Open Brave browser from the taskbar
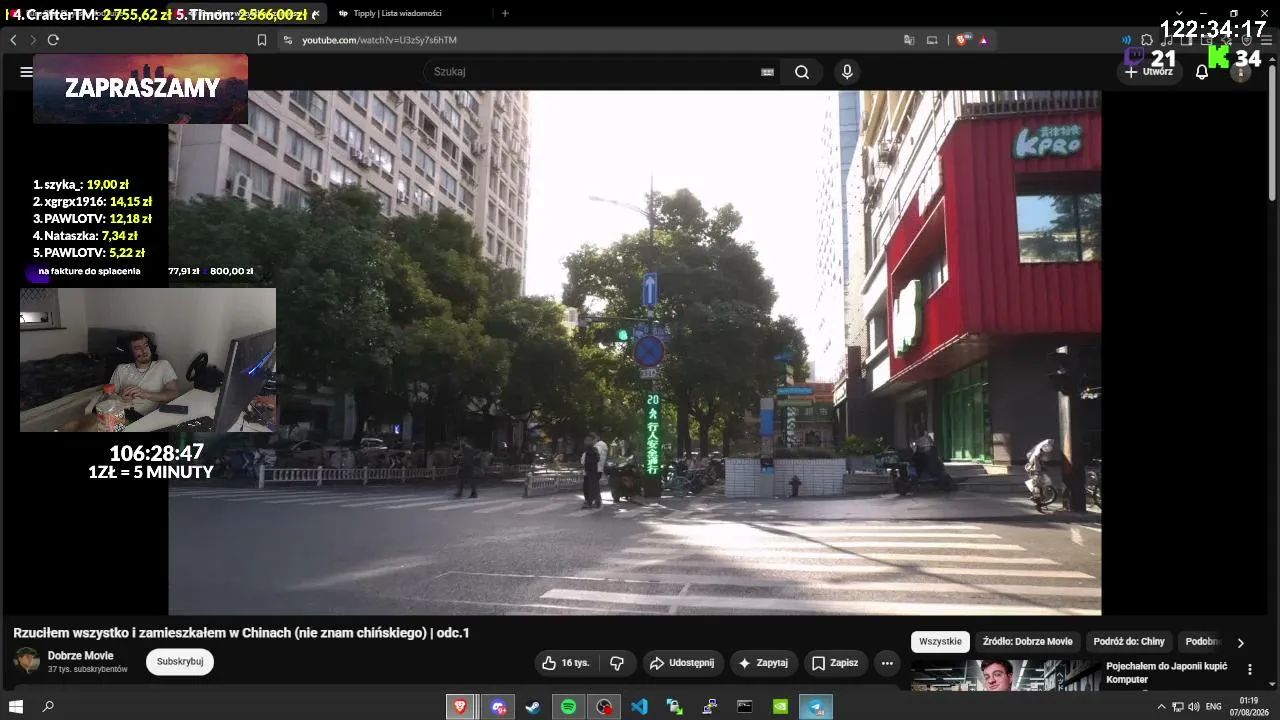The image size is (1280, 720). click(x=460, y=707)
